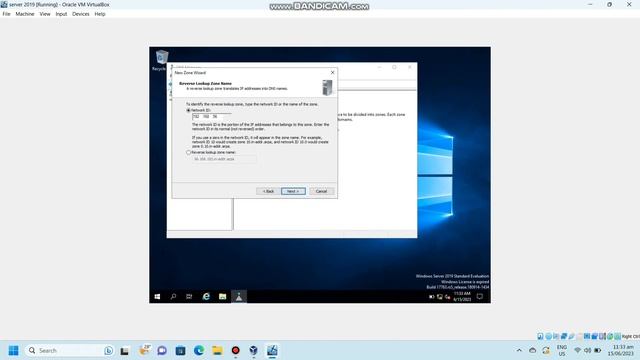Open the VirtualBox Input menu
Viewport: 640px width, 360px height.
[x=61, y=14]
